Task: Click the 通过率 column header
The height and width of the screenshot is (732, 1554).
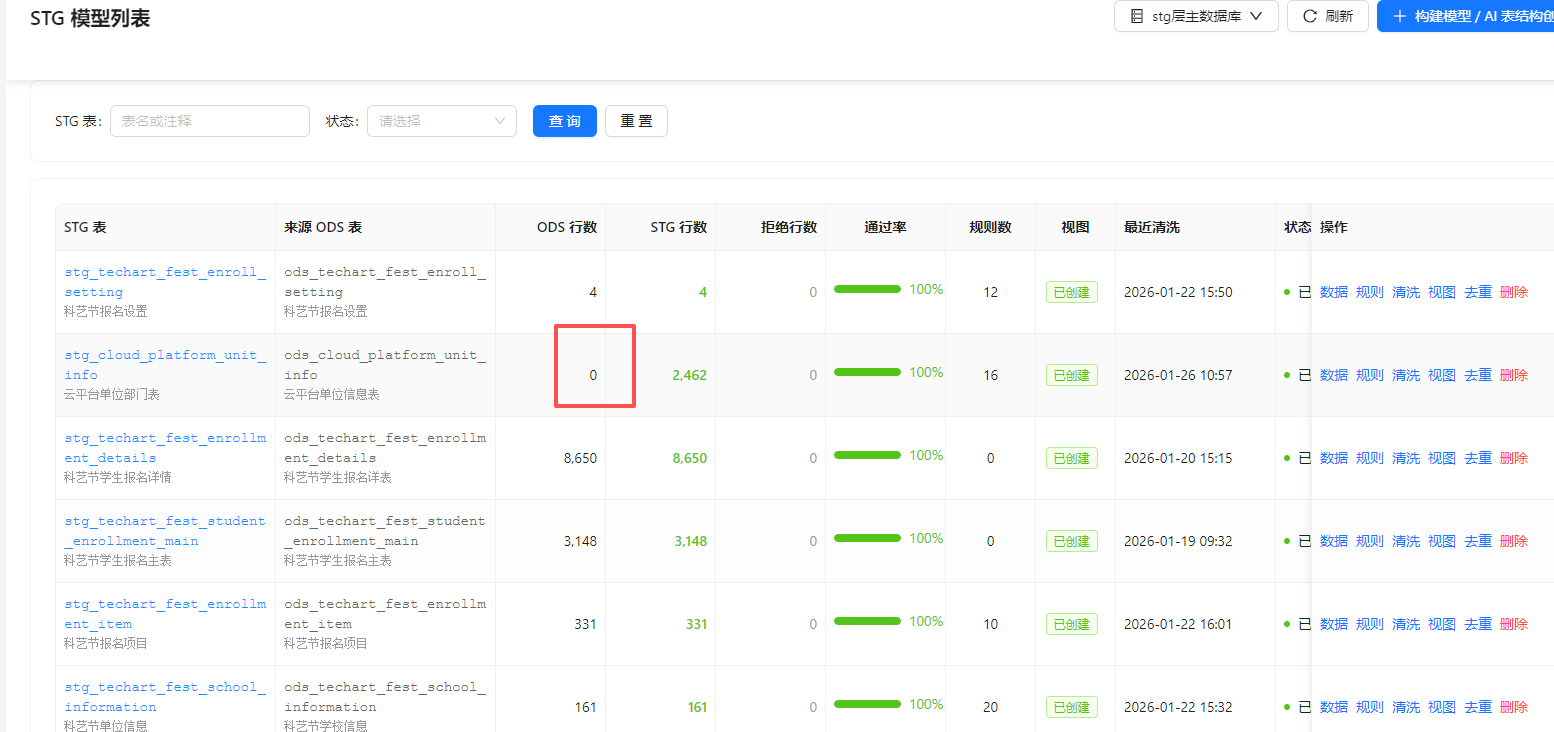Action: pyautogui.click(x=885, y=227)
